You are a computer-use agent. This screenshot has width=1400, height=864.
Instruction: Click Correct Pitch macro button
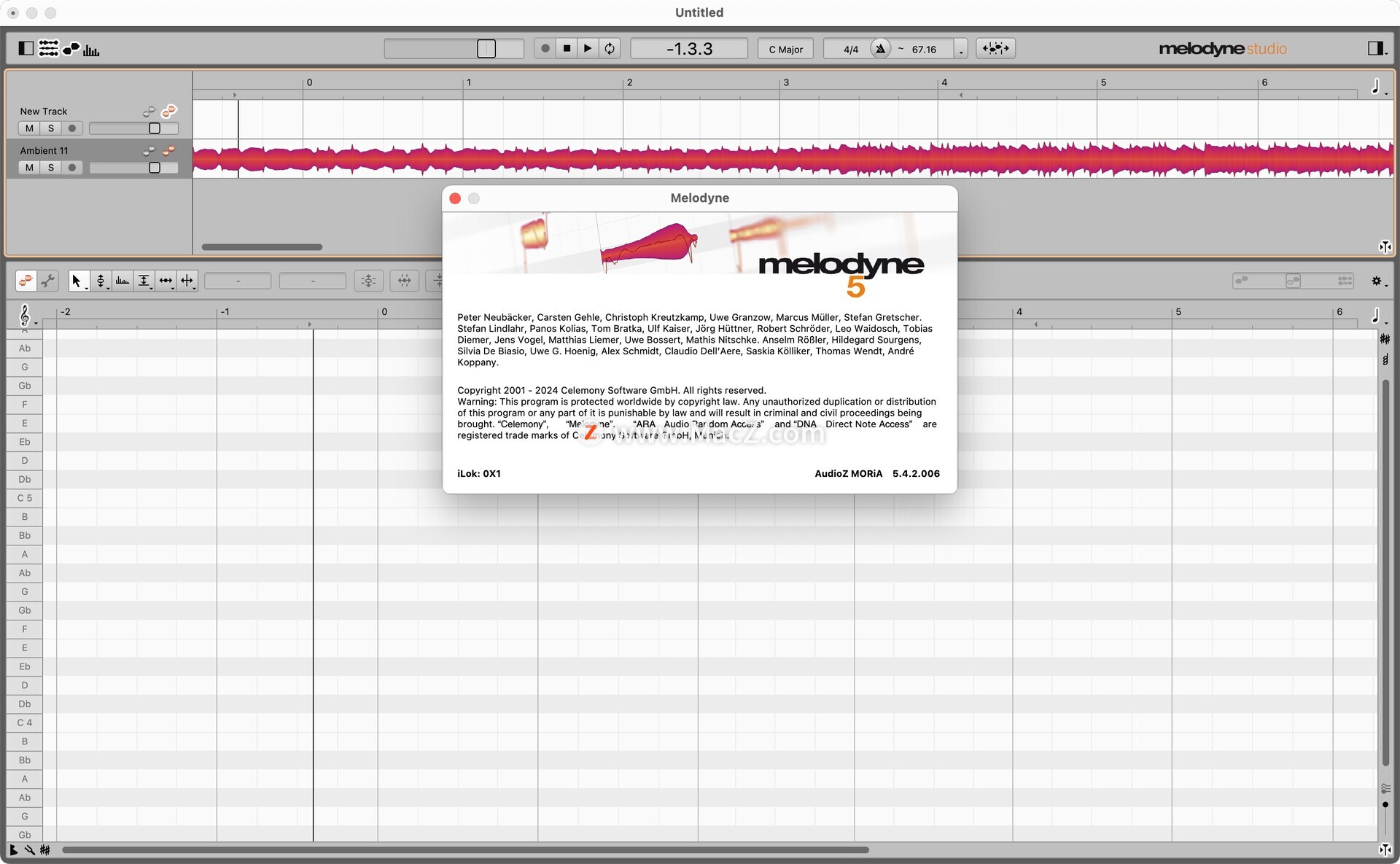point(369,281)
